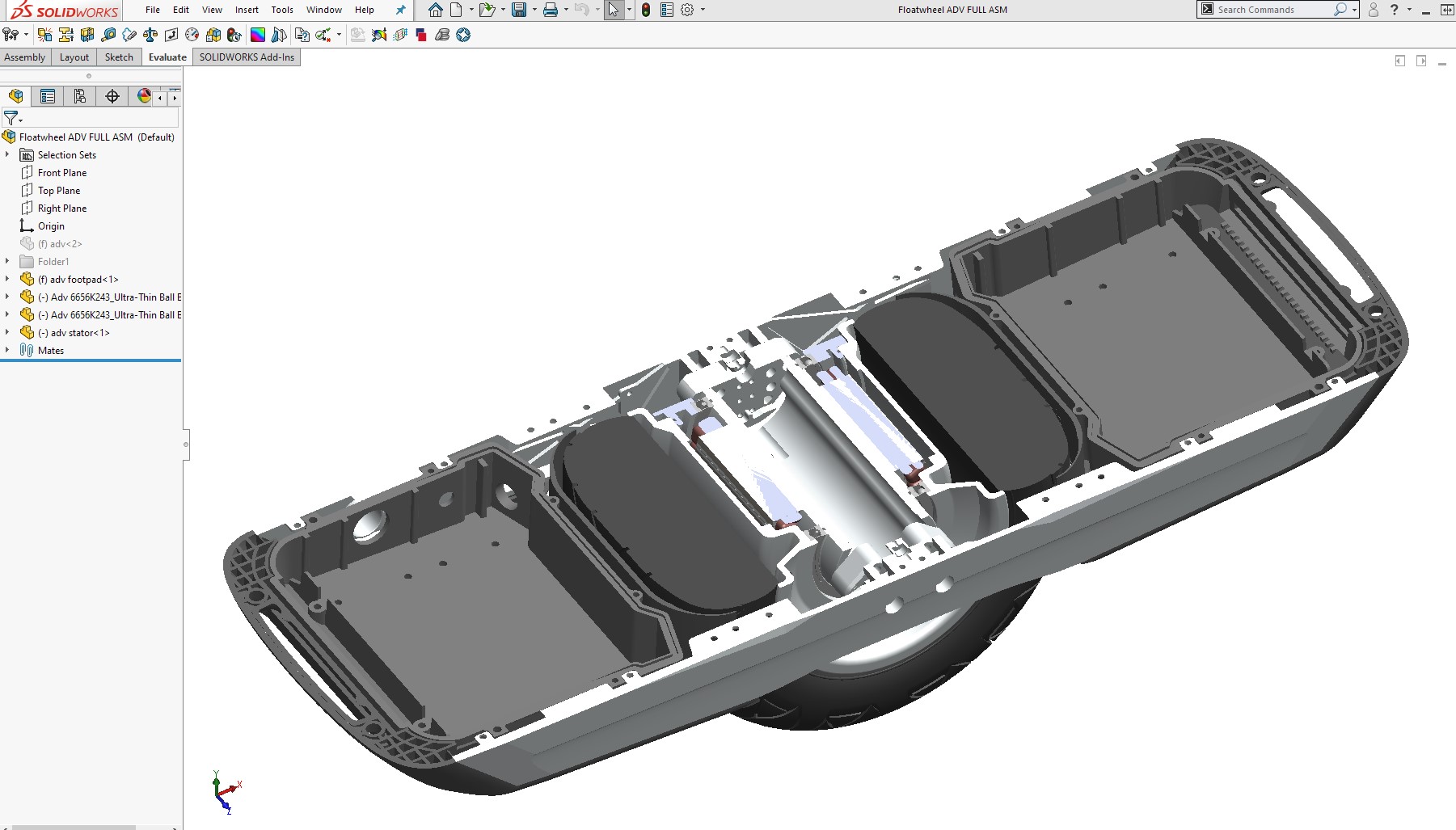Viewport: 1456px width, 830px height.
Task: Open Interference Detection tool
Action: (x=45, y=35)
